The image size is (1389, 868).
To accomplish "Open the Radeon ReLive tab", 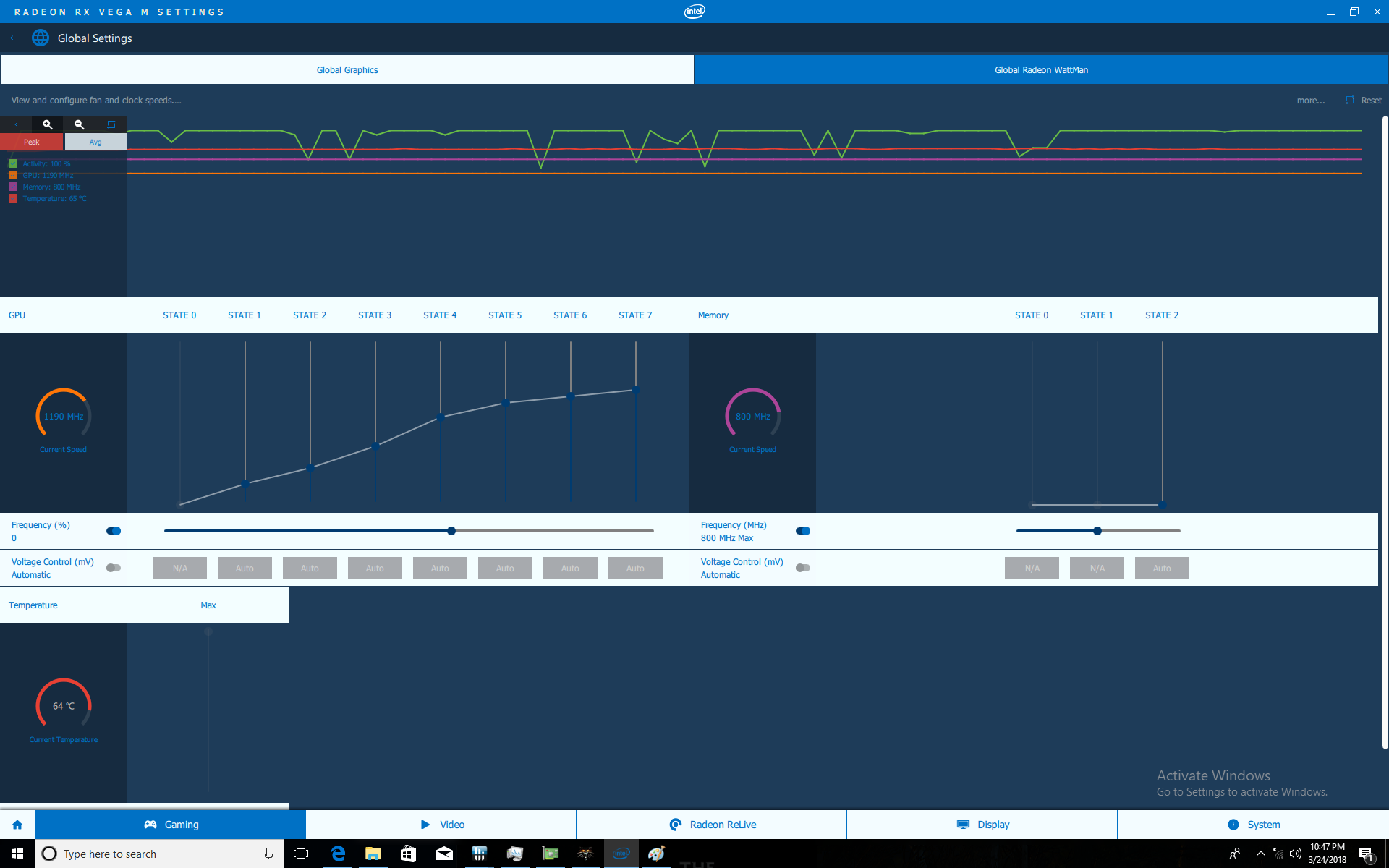I will click(x=712, y=825).
